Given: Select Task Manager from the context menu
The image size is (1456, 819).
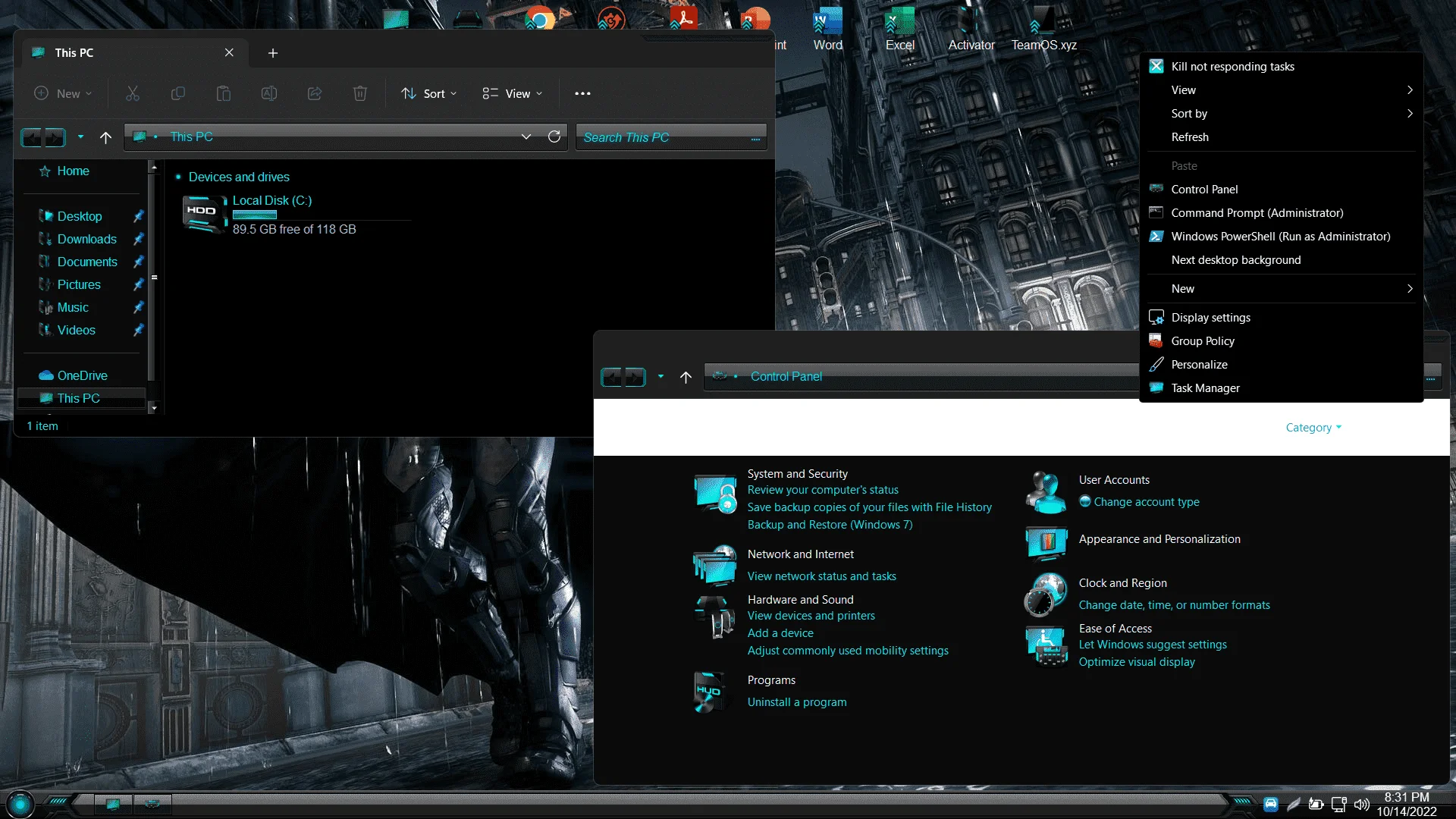Looking at the screenshot, I should point(1282,388).
